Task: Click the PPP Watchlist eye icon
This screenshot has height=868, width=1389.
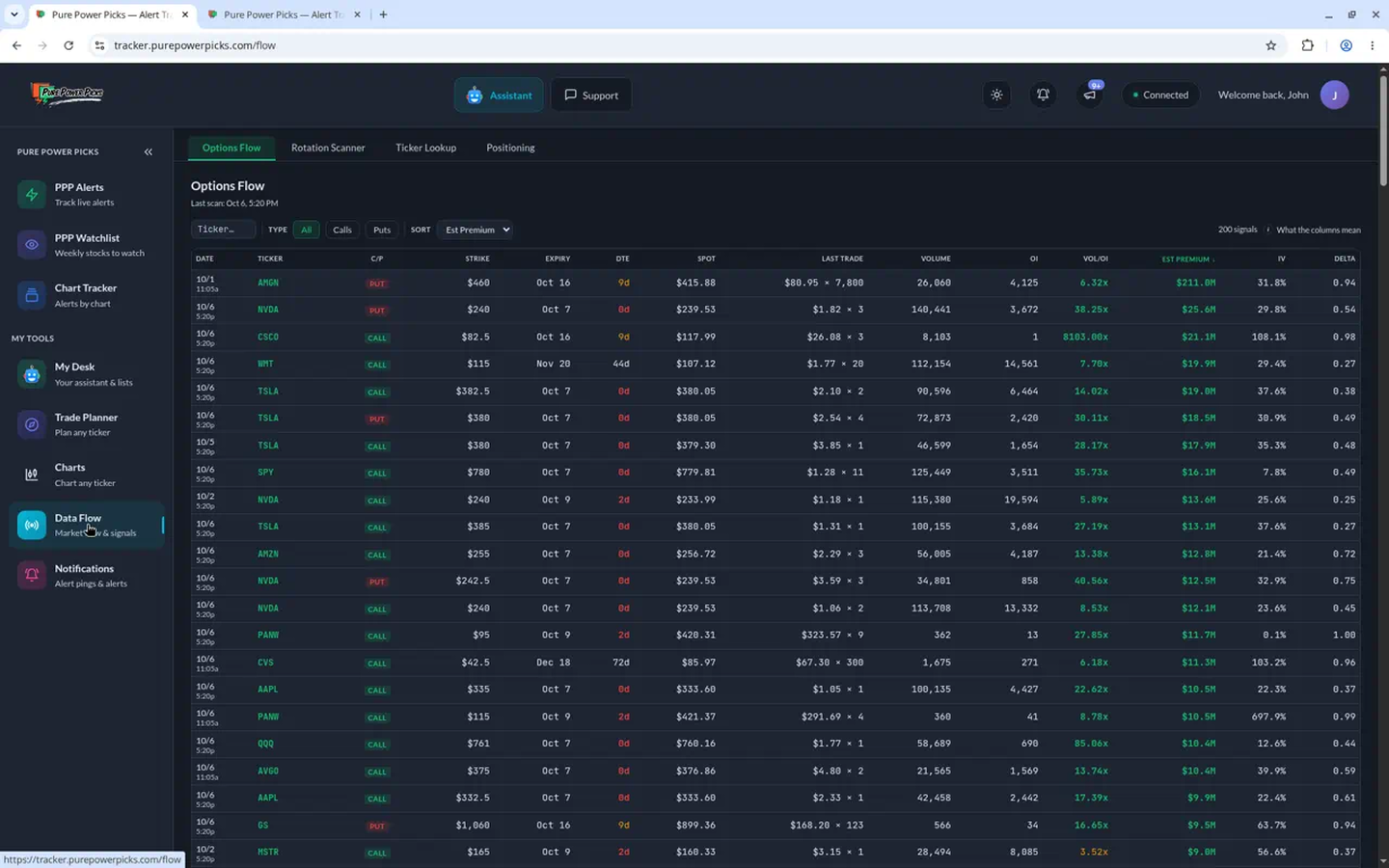Action: [x=32, y=245]
